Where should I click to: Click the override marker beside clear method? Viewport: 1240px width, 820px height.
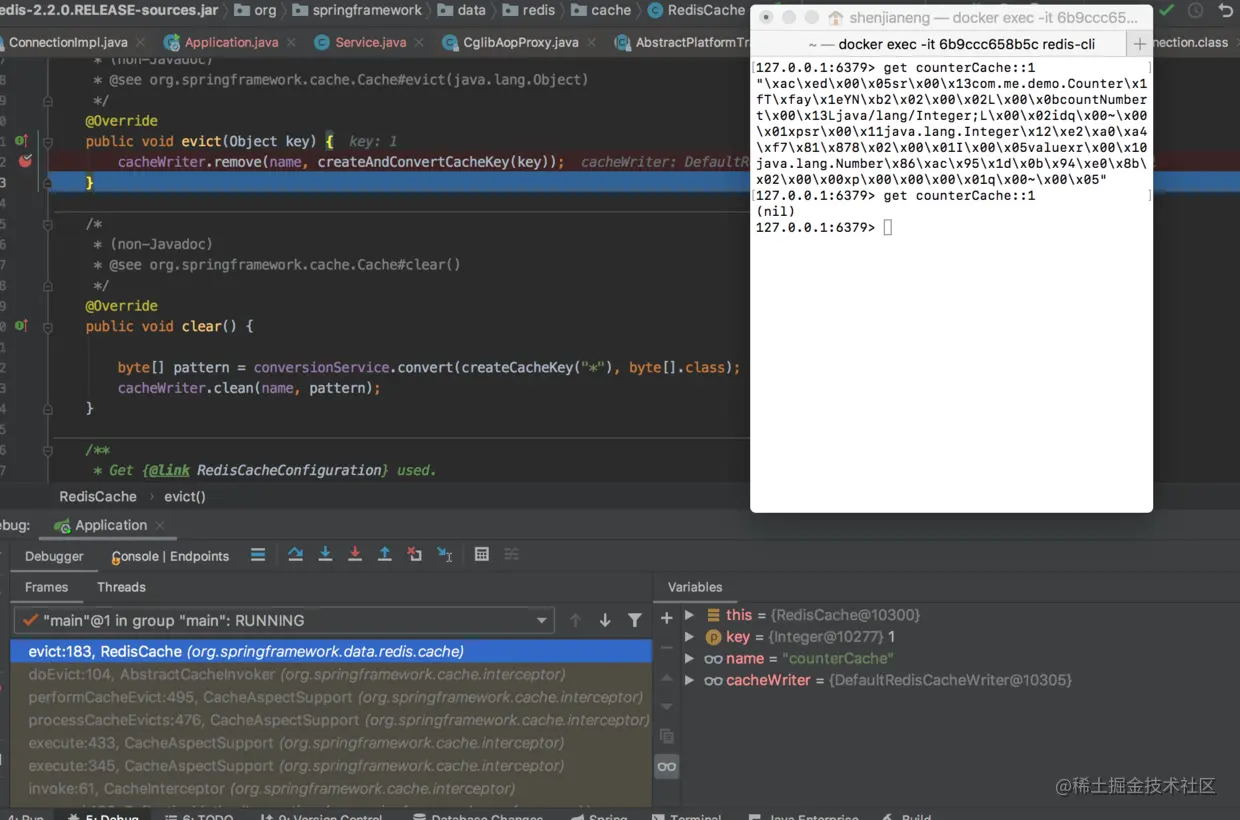pos(21,326)
